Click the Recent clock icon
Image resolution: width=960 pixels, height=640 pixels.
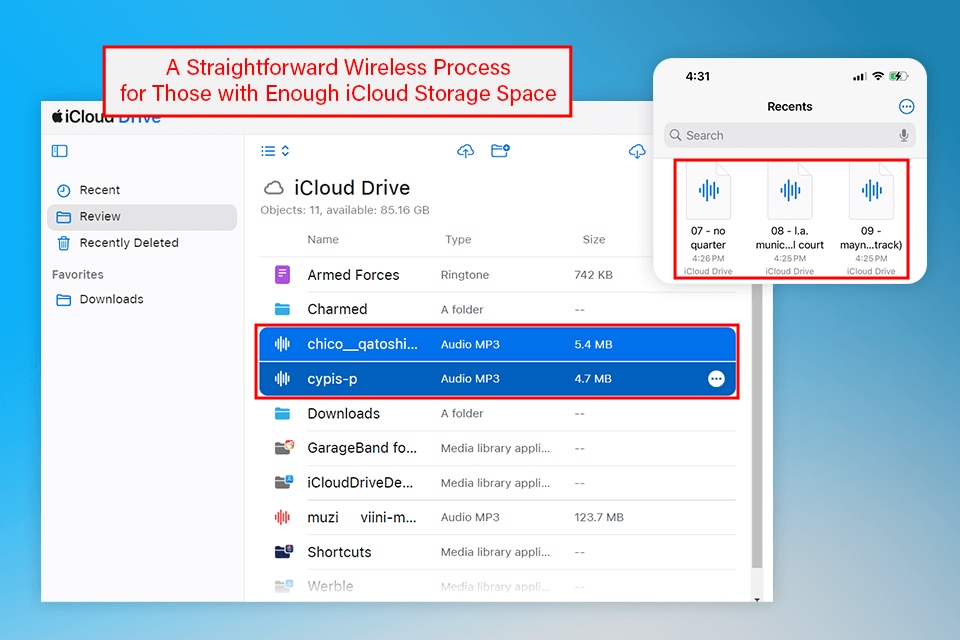(64, 190)
